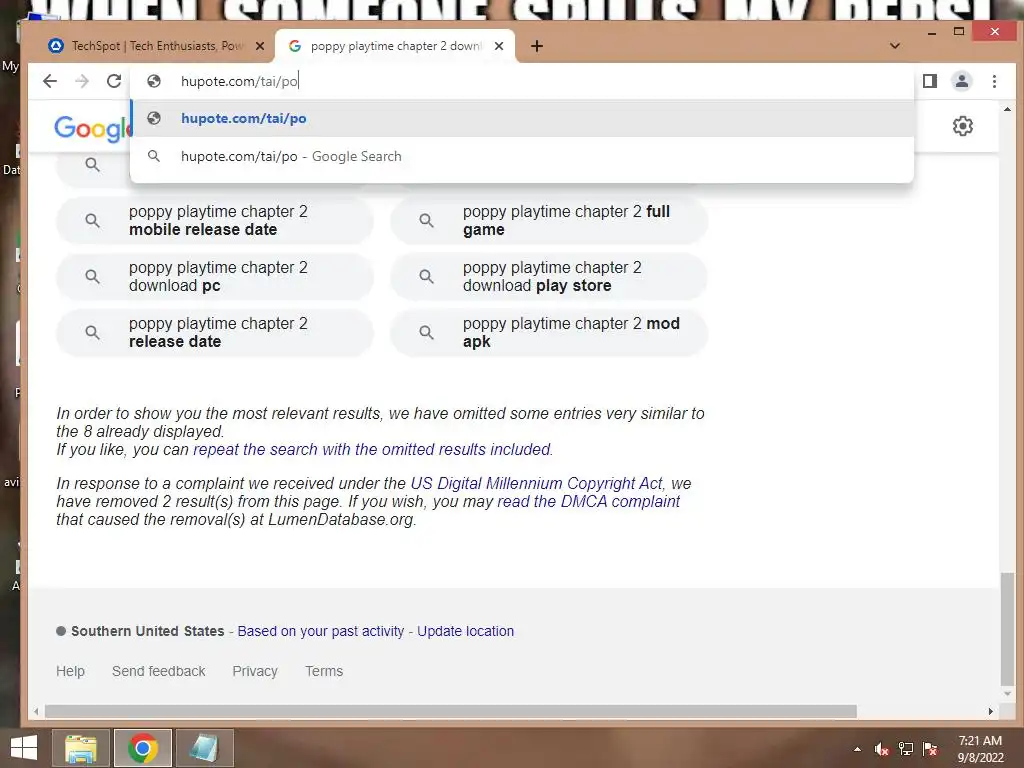This screenshot has width=1024, height=768.
Task: Click Send feedback in footer
Action: pos(159,671)
